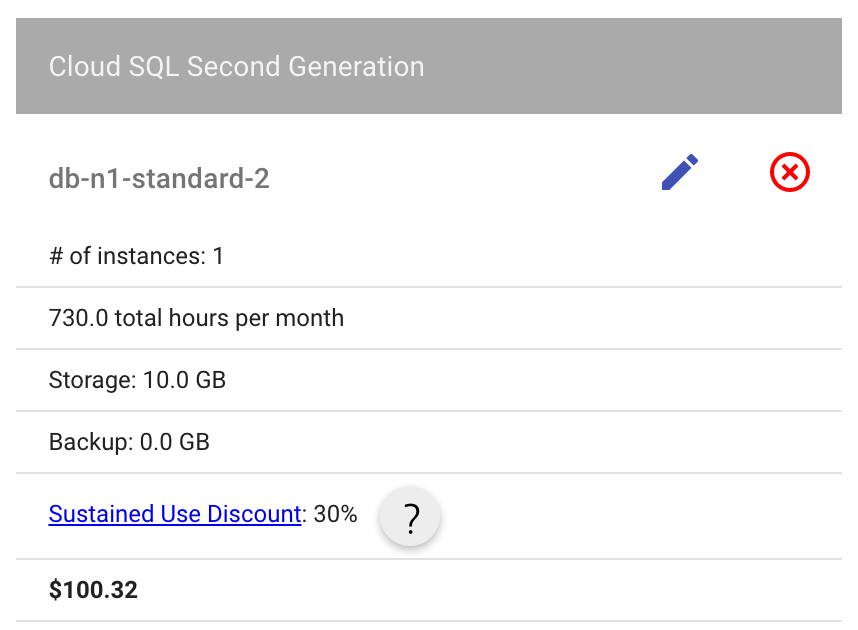The width and height of the screenshot is (858, 630).
Task: Click the pencil edit icon
Action: coord(680,172)
